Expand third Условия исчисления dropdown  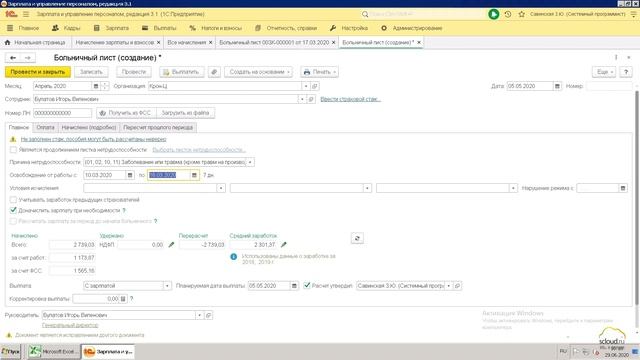[513, 188]
